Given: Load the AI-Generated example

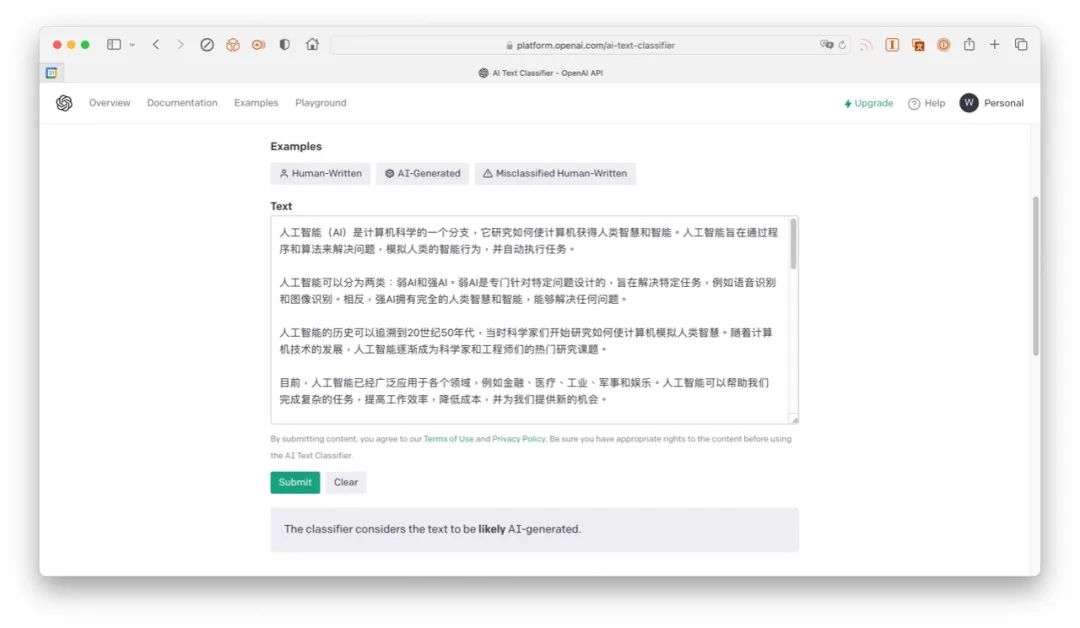Looking at the screenshot, I should pyautogui.click(x=422, y=173).
